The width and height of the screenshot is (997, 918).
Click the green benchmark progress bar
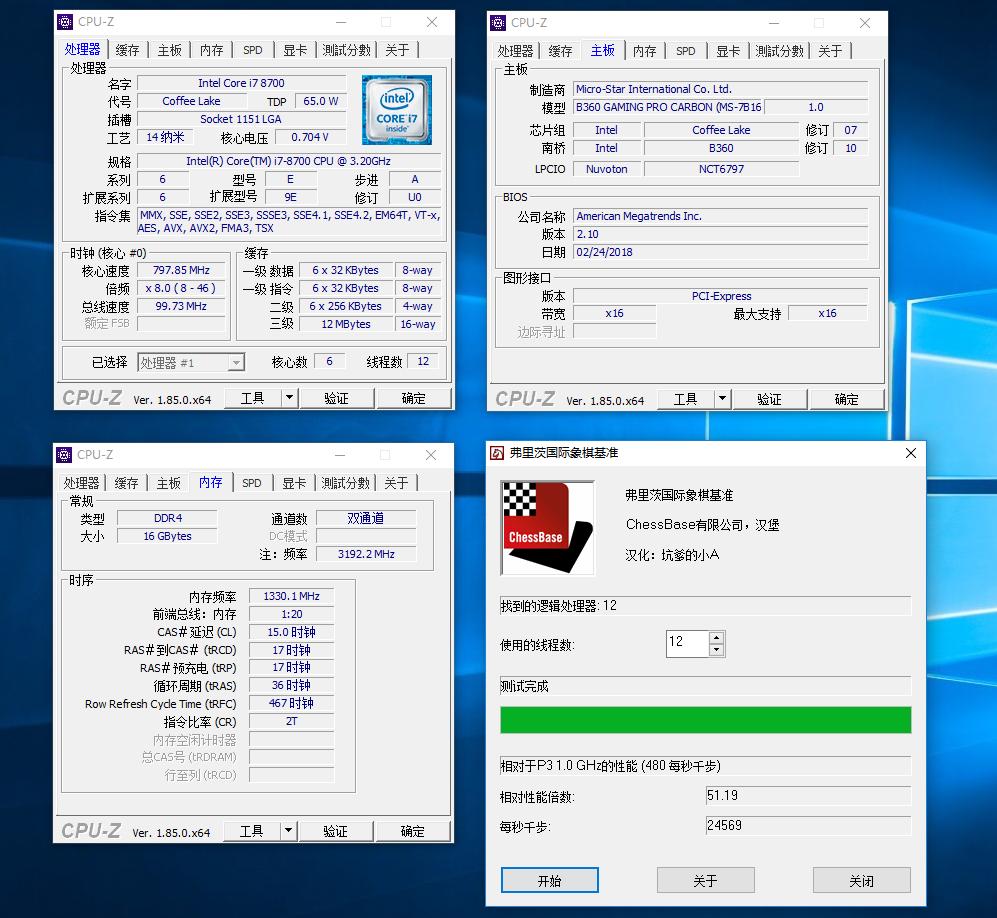point(705,720)
